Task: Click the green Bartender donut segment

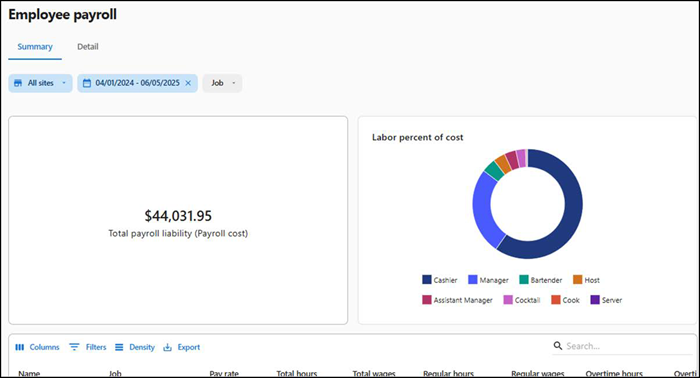Action: pyautogui.click(x=494, y=170)
